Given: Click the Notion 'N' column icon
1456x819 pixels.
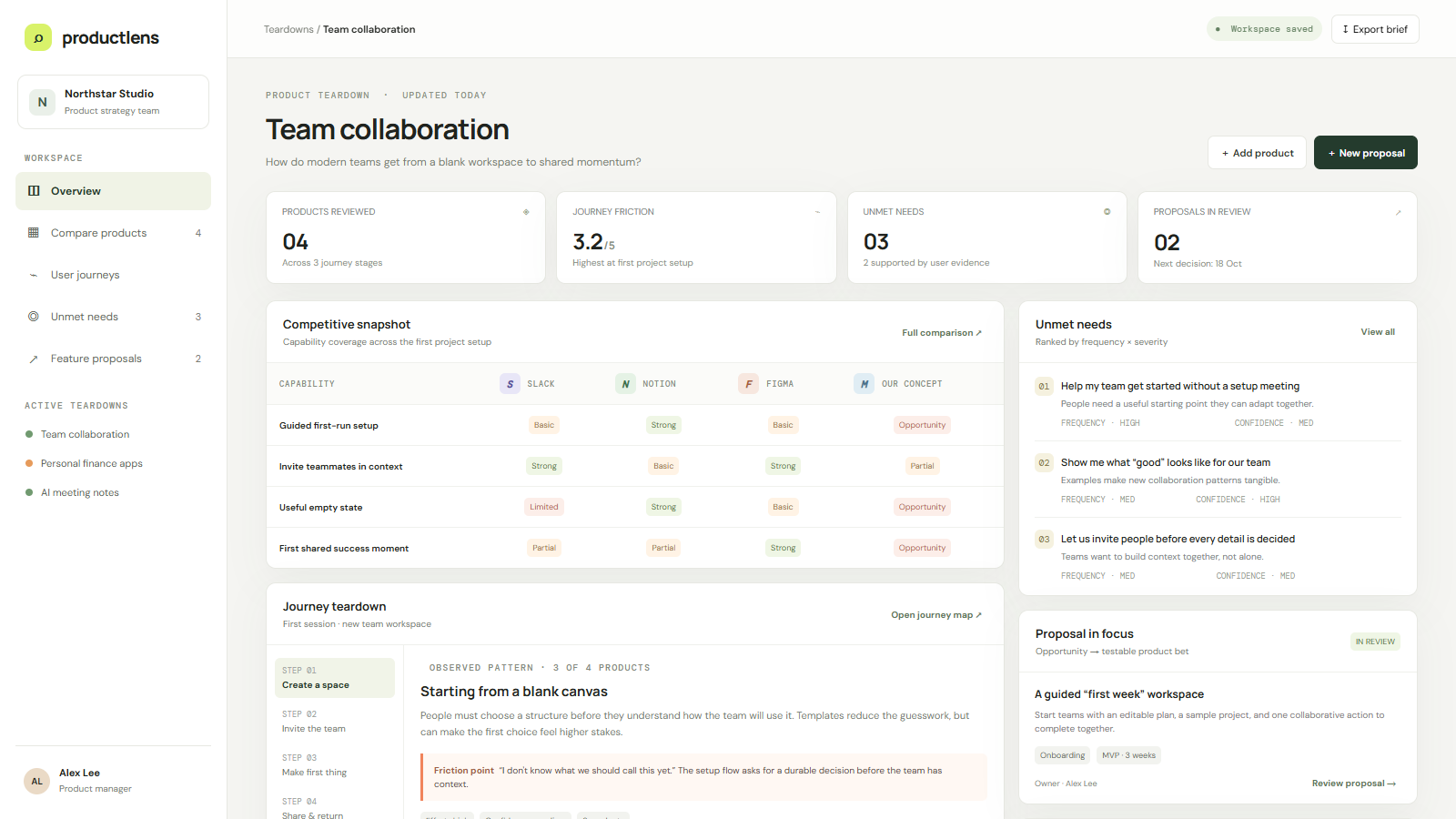Looking at the screenshot, I should [625, 384].
